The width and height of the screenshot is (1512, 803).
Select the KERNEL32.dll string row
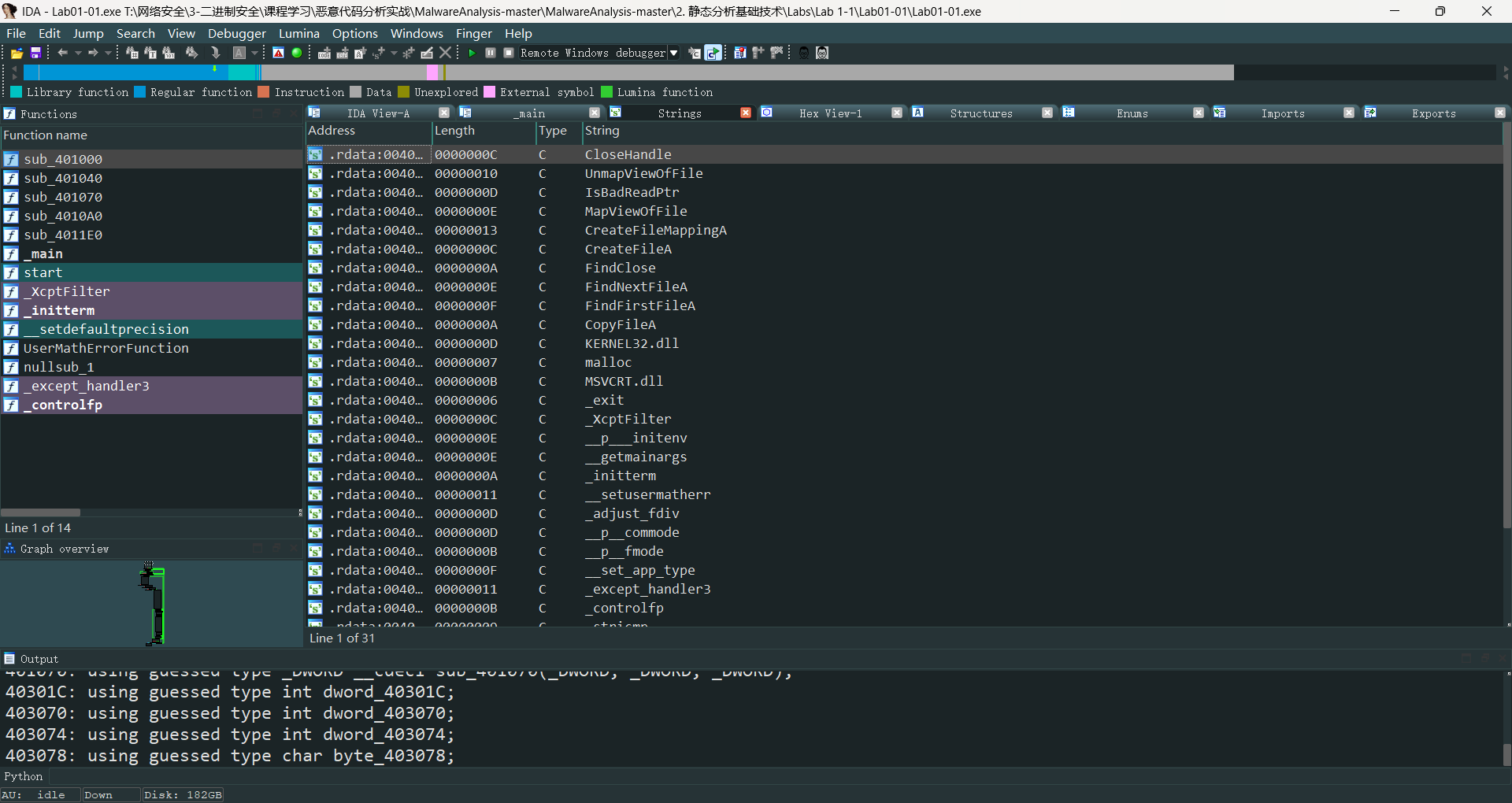[x=904, y=343]
